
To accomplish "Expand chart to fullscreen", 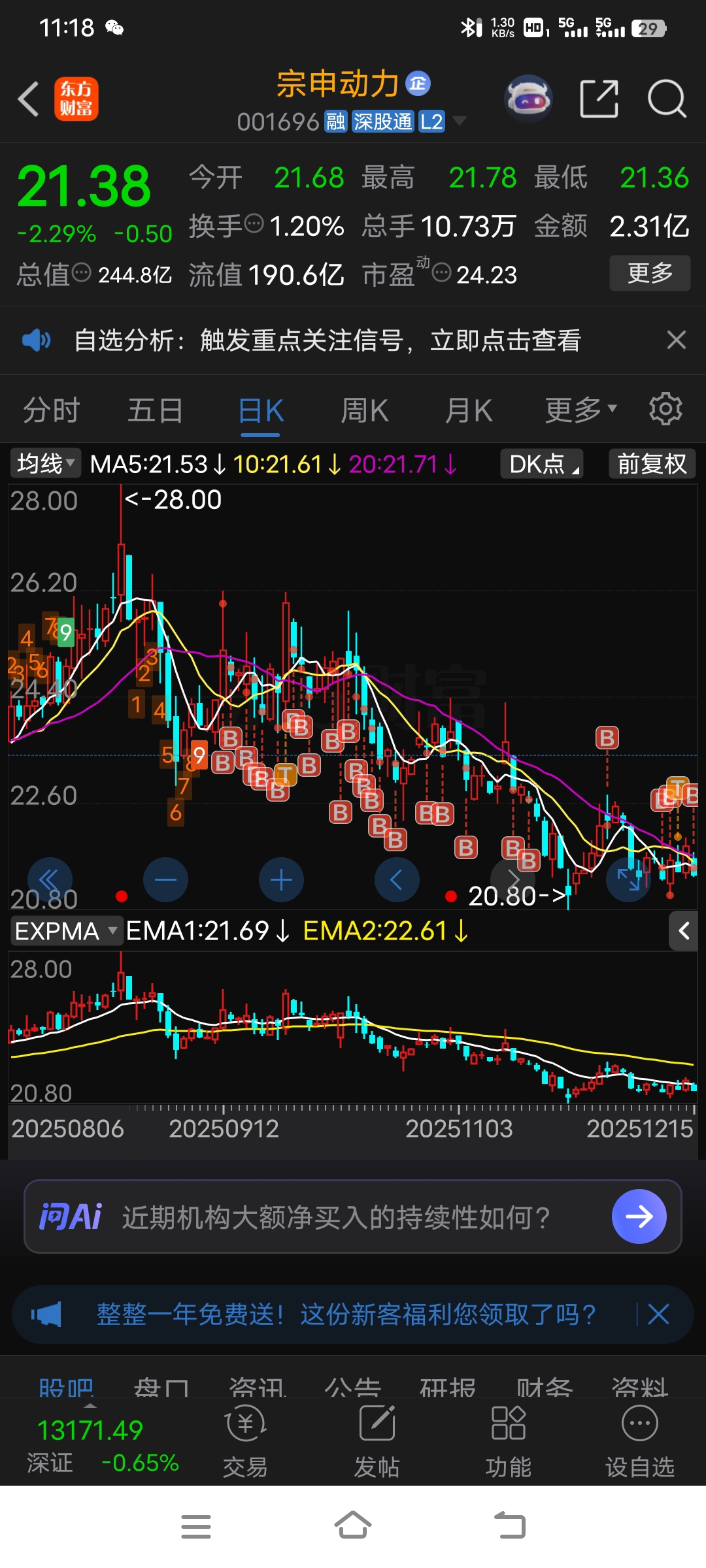I will click(x=628, y=880).
